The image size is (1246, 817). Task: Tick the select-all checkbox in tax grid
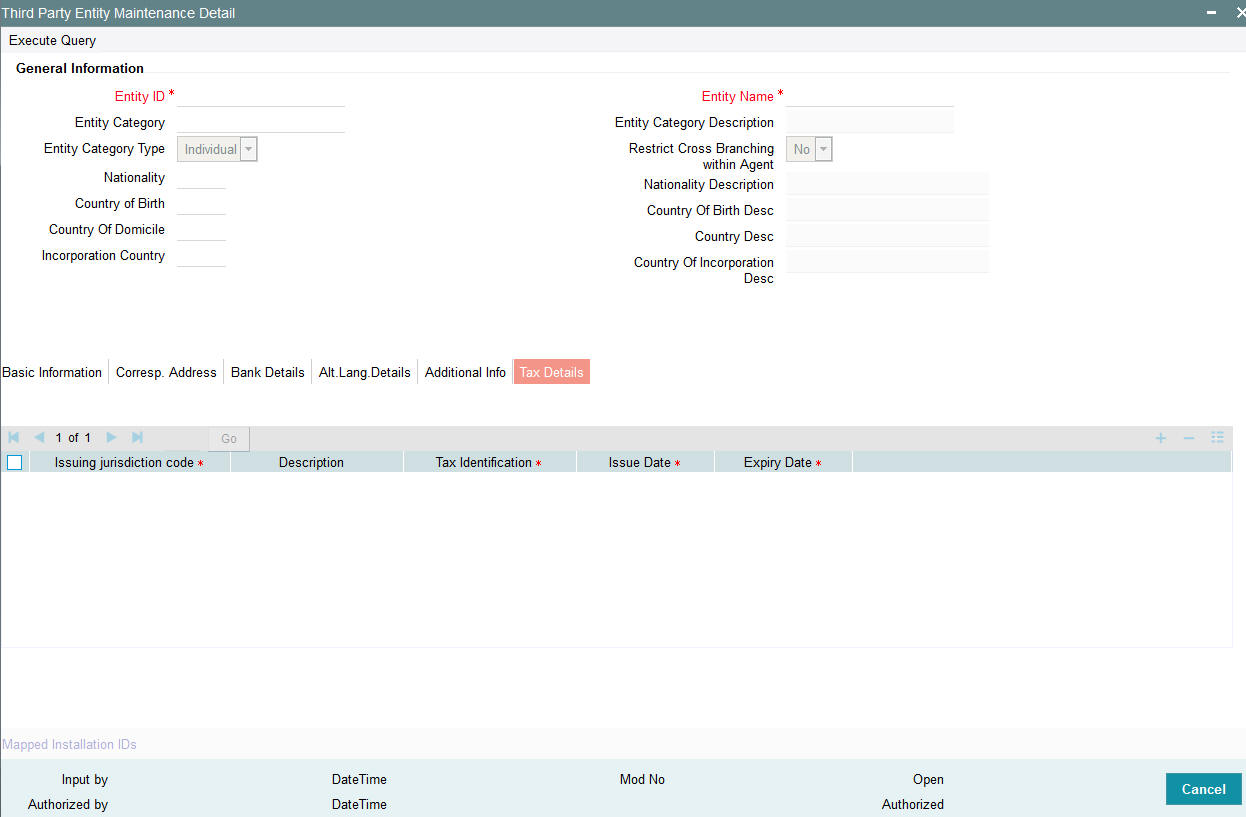coord(14,463)
